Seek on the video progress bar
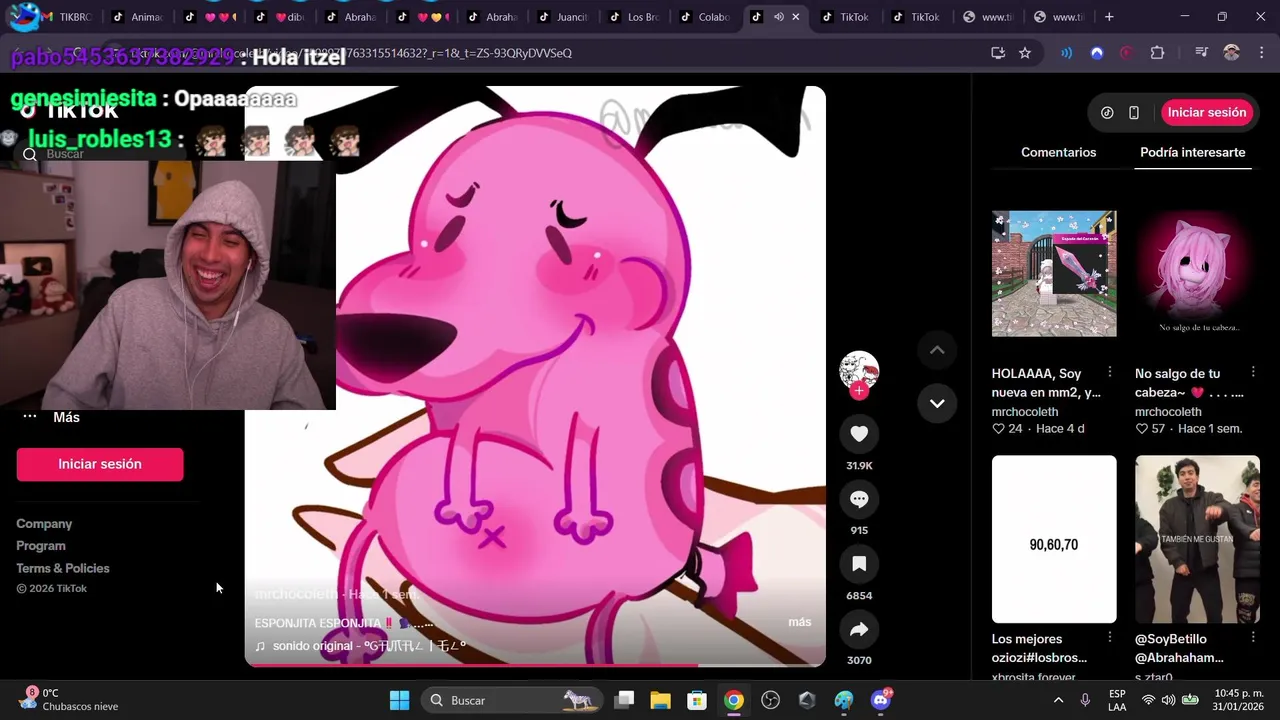 [x=535, y=665]
